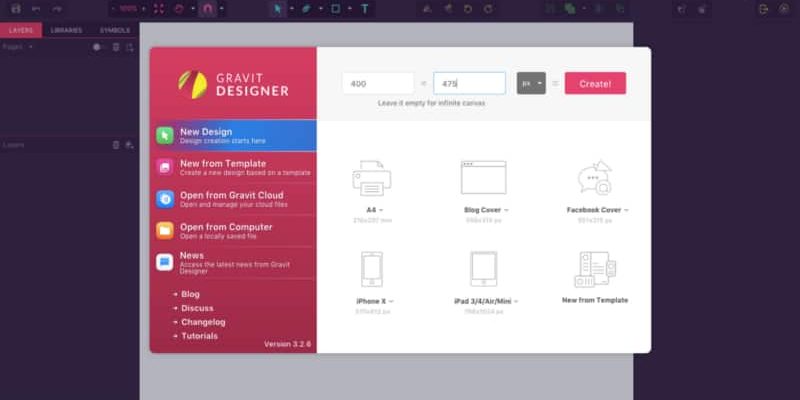Screen dimensions: 800x400
Task: Select New from Template in sidebar
Action: pos(233,167)
